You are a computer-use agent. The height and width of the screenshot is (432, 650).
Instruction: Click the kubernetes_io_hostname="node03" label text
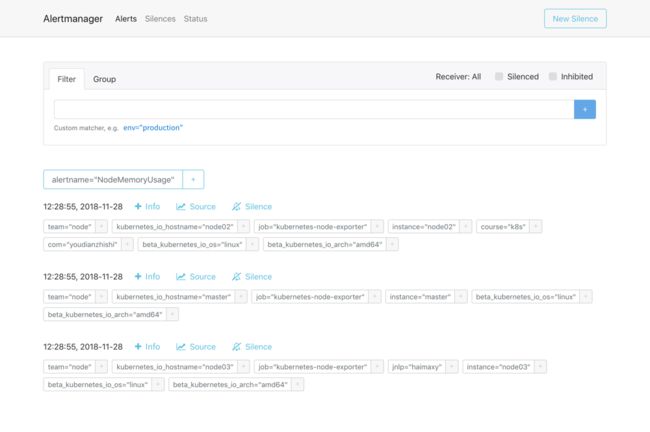(175, 367)
